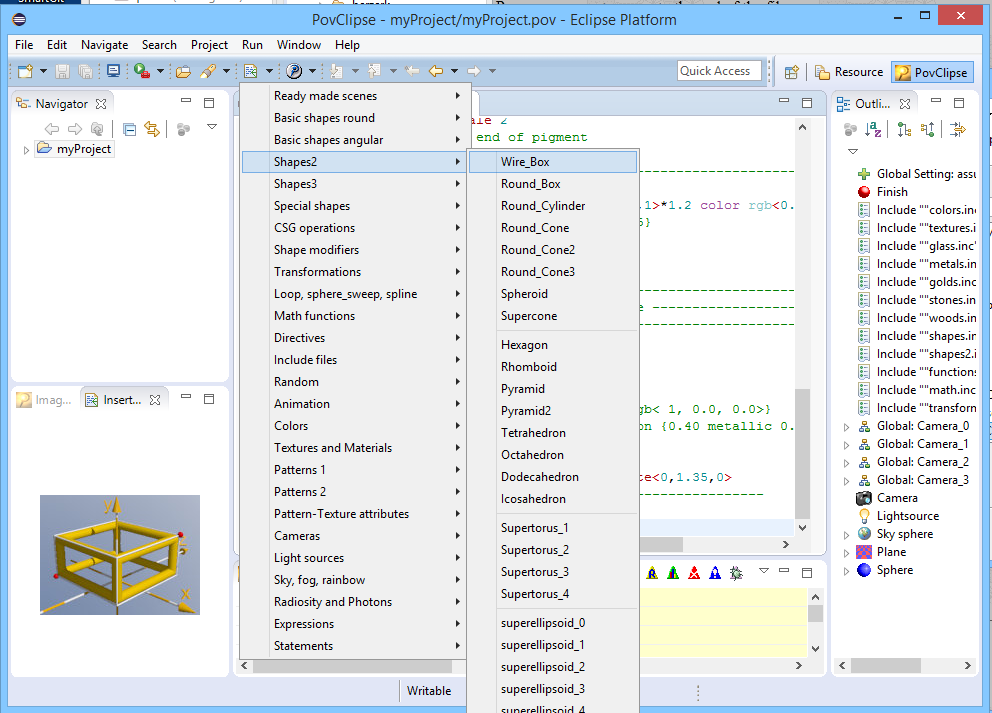992x713 pixels.
Task: Select Dodecahedron shape entry
Action: [x=553, y=477]
